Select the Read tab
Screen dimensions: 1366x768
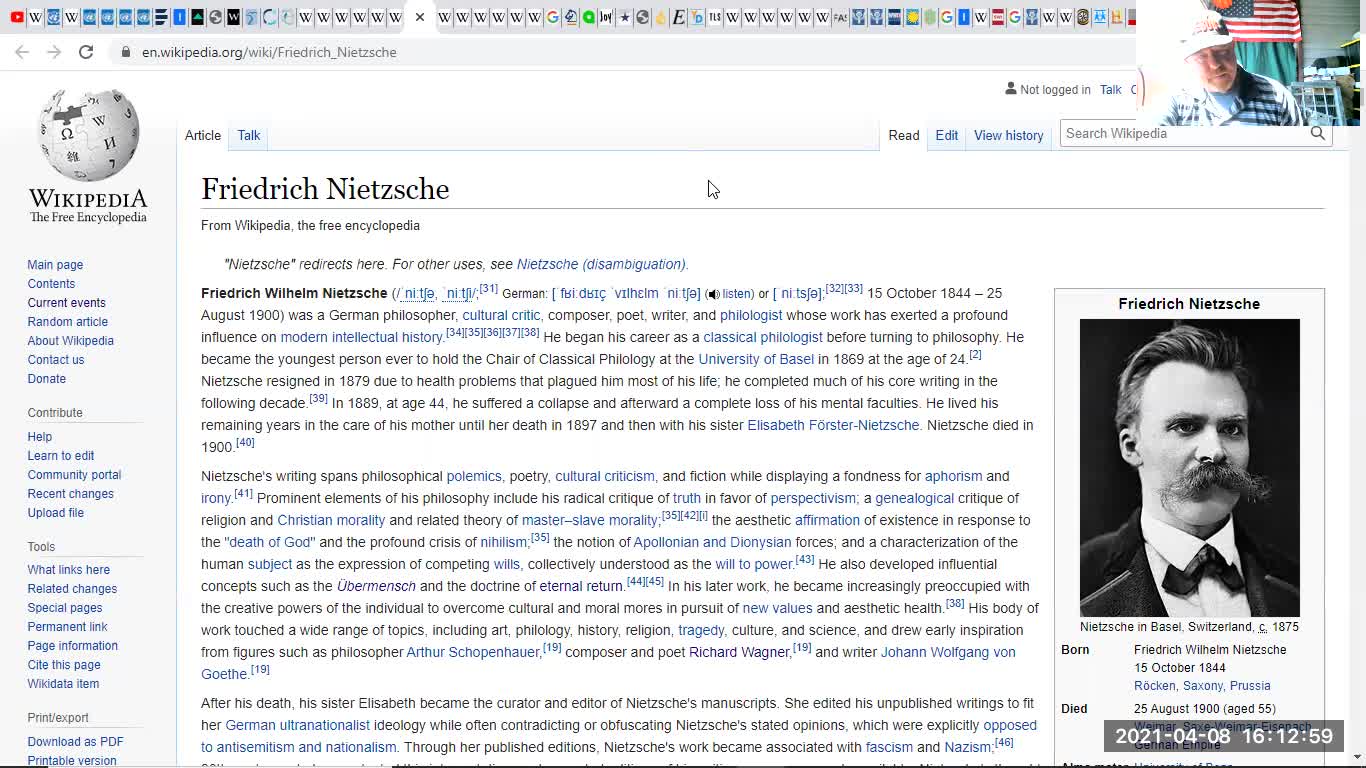pyautogui.click(x=904, y=135)
